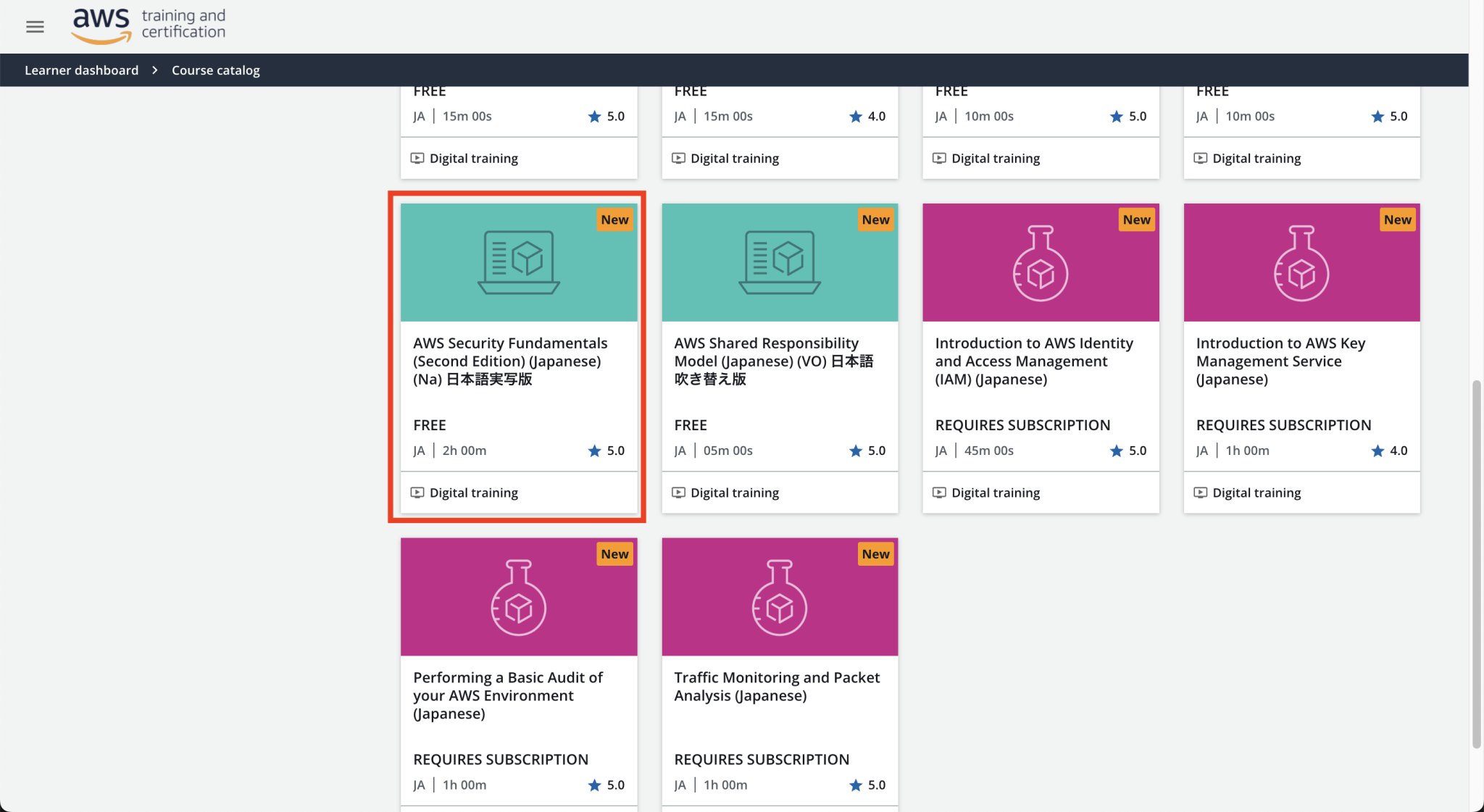Select Course catalog in the breadcrumb
This screenshot has height=812, width=1484.
pos(215,70)
